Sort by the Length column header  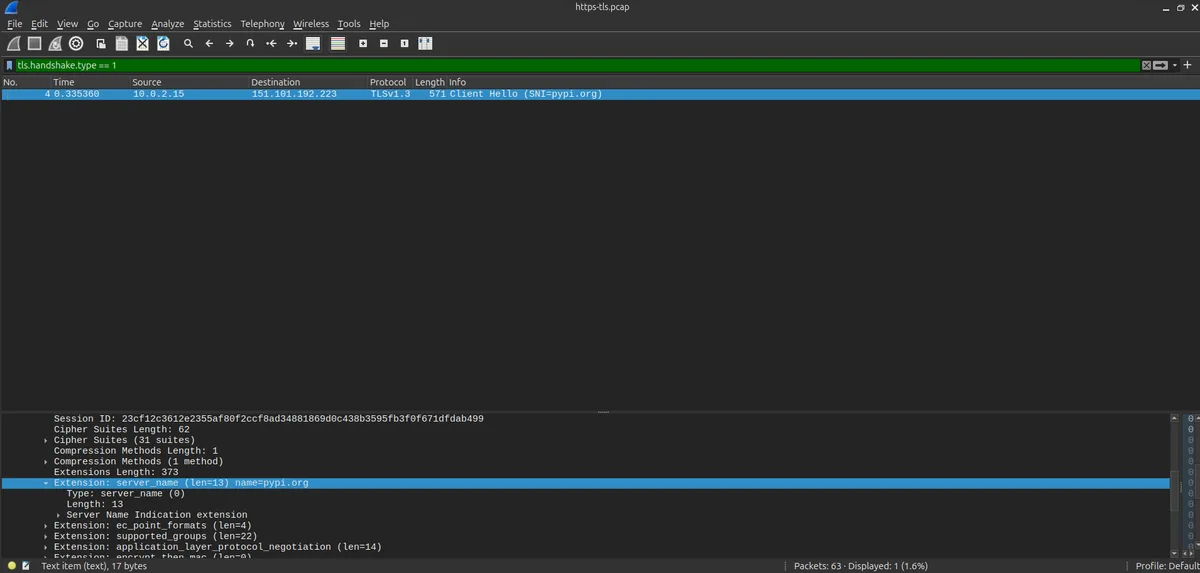pos(430,82)
